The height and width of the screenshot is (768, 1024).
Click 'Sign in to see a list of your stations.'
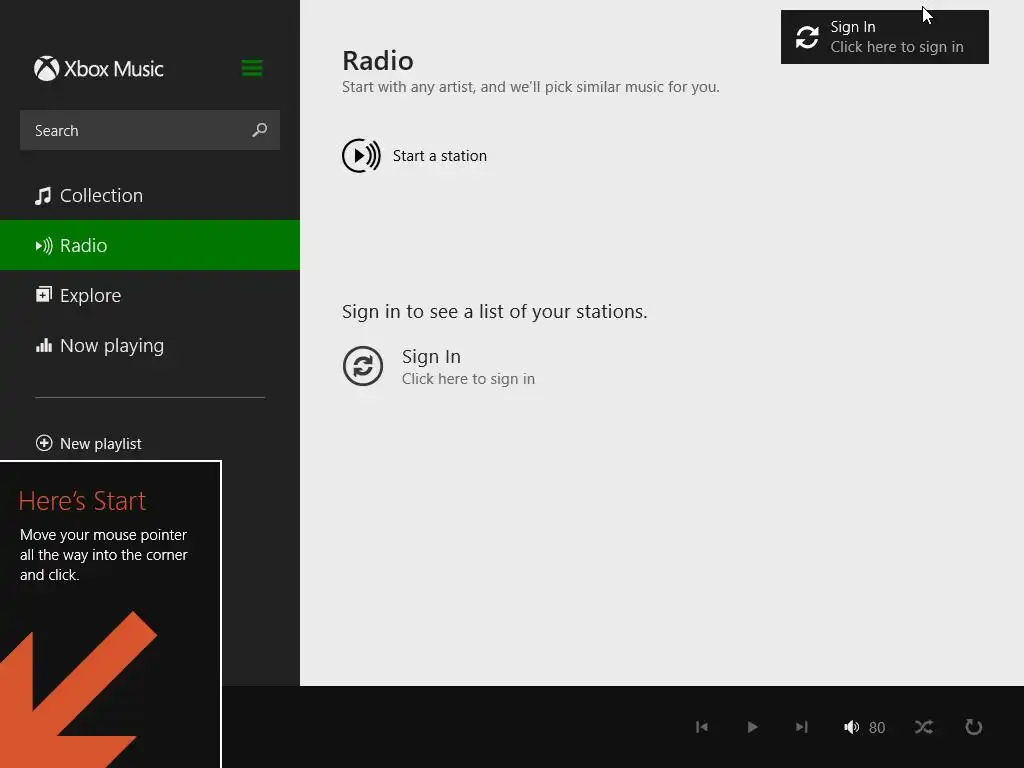tap(494, 312)
